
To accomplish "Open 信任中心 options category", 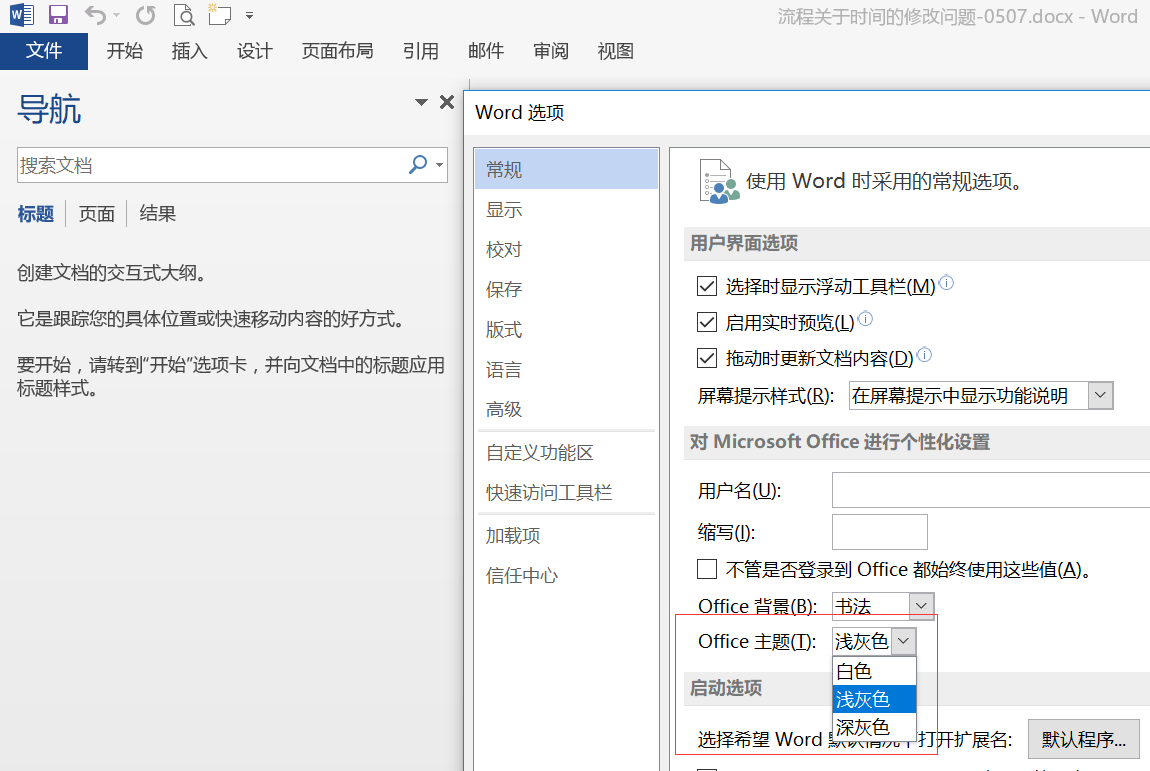I will click(x=566, y=575).
